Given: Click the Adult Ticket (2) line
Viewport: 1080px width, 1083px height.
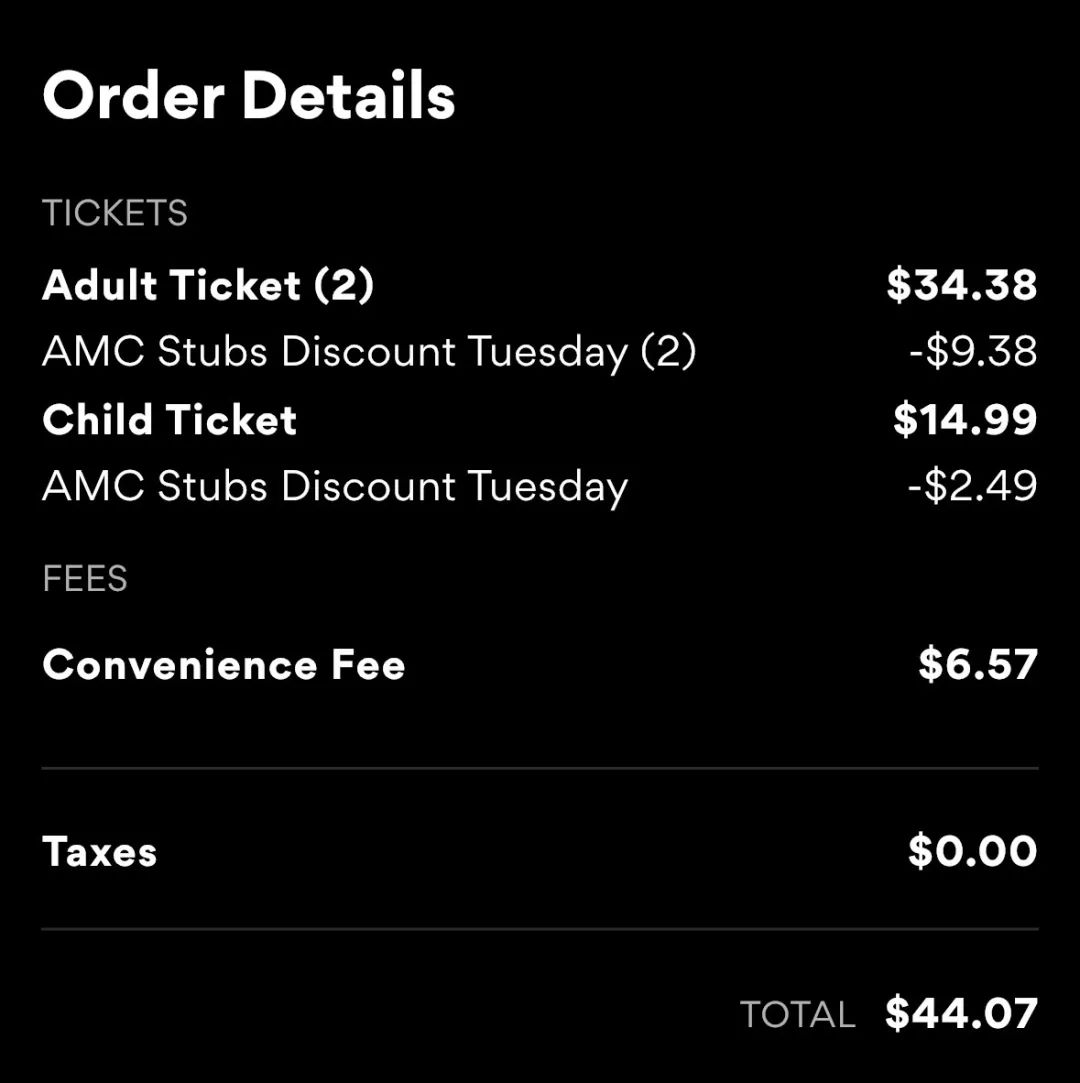Looking at the screenshot, I should 208,285.
